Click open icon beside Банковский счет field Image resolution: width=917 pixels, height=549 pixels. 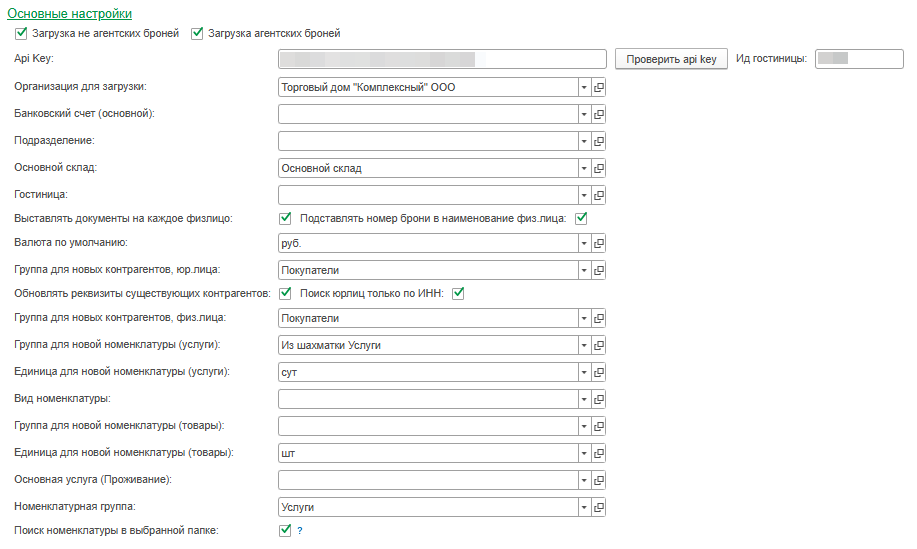[x=599, y=114]
